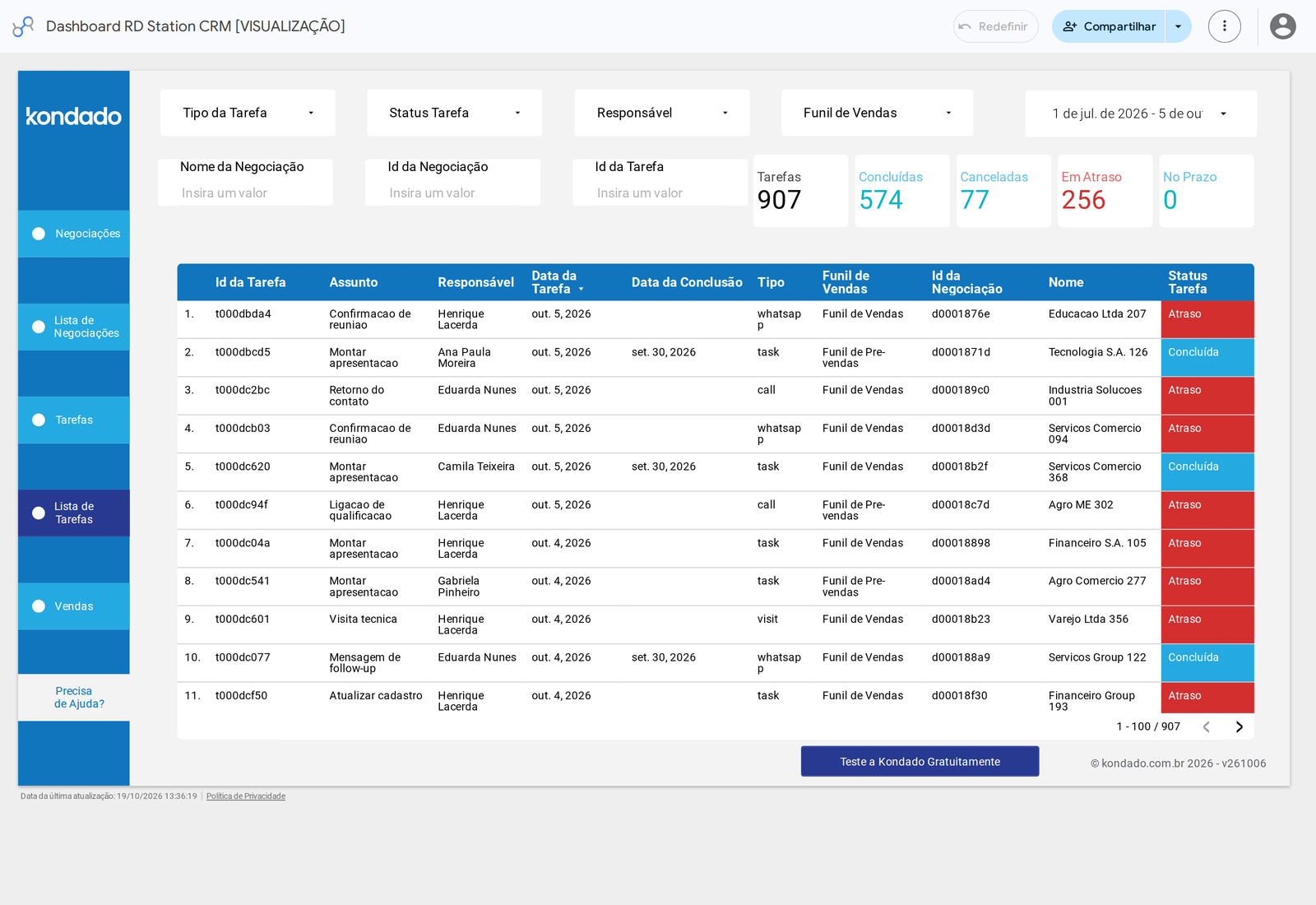Go to the Negociações page
The width and height of the screenshot is (1316, 905).
coord(74,234)
